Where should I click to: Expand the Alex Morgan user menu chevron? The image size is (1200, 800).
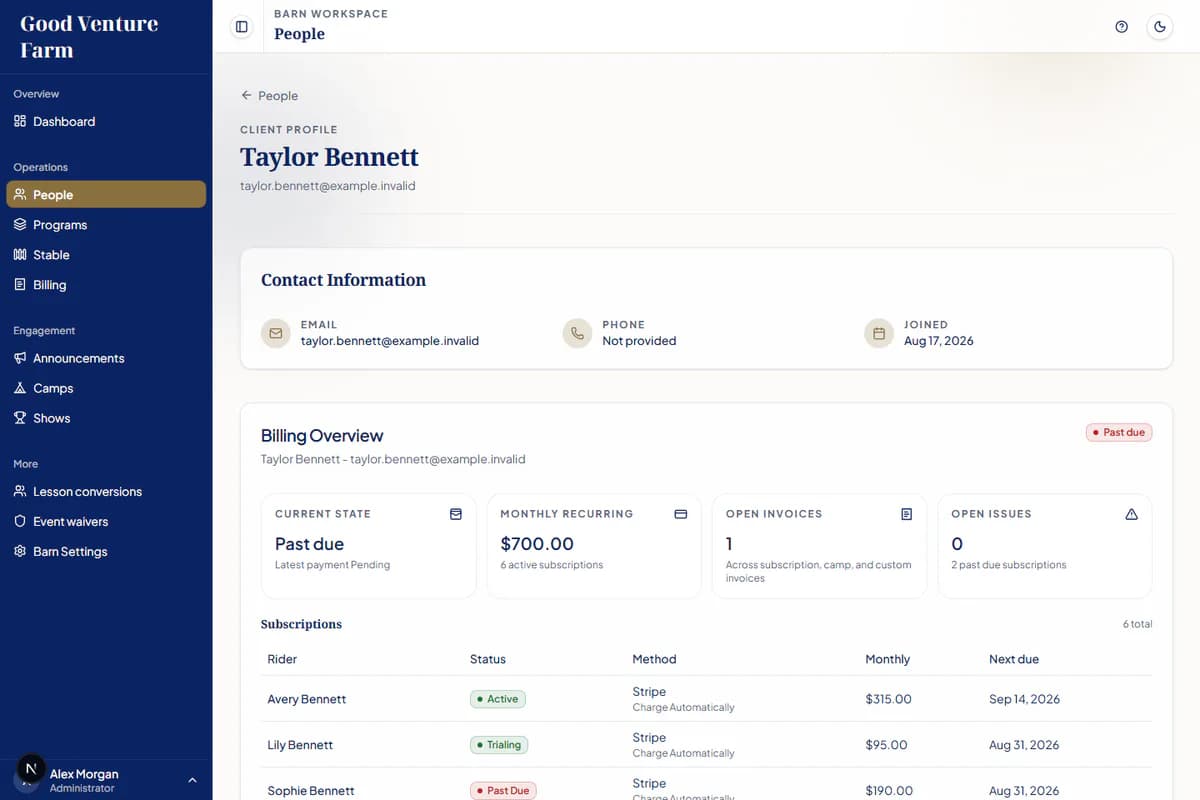pos(193,780)
